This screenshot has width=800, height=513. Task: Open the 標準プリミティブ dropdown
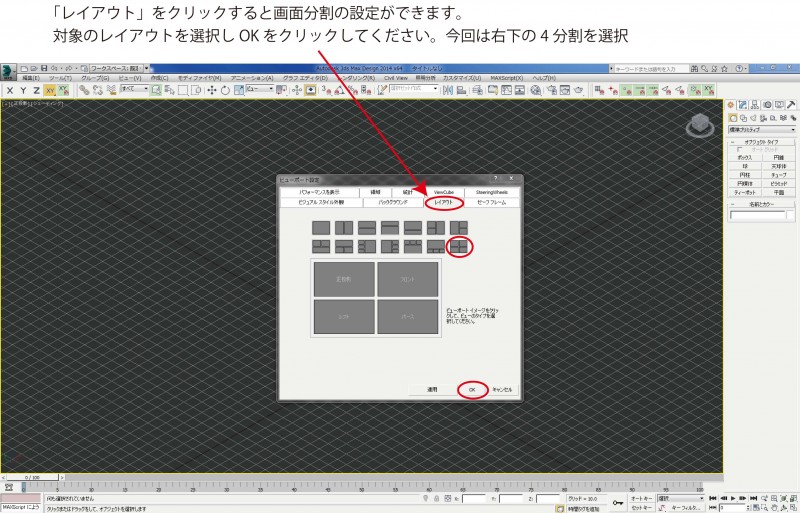(760, 129)
